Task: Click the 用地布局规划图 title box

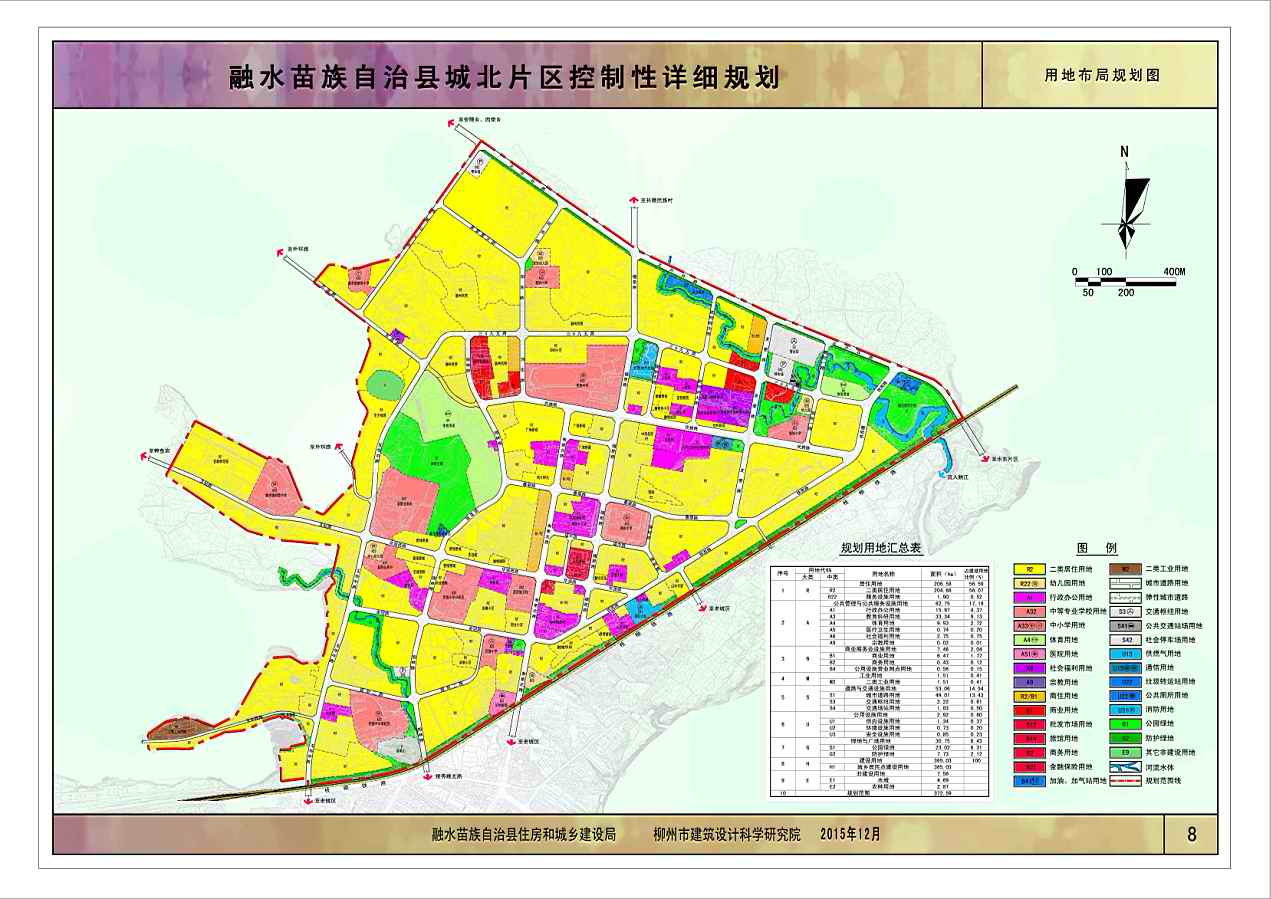Action: coord(1101,75)
